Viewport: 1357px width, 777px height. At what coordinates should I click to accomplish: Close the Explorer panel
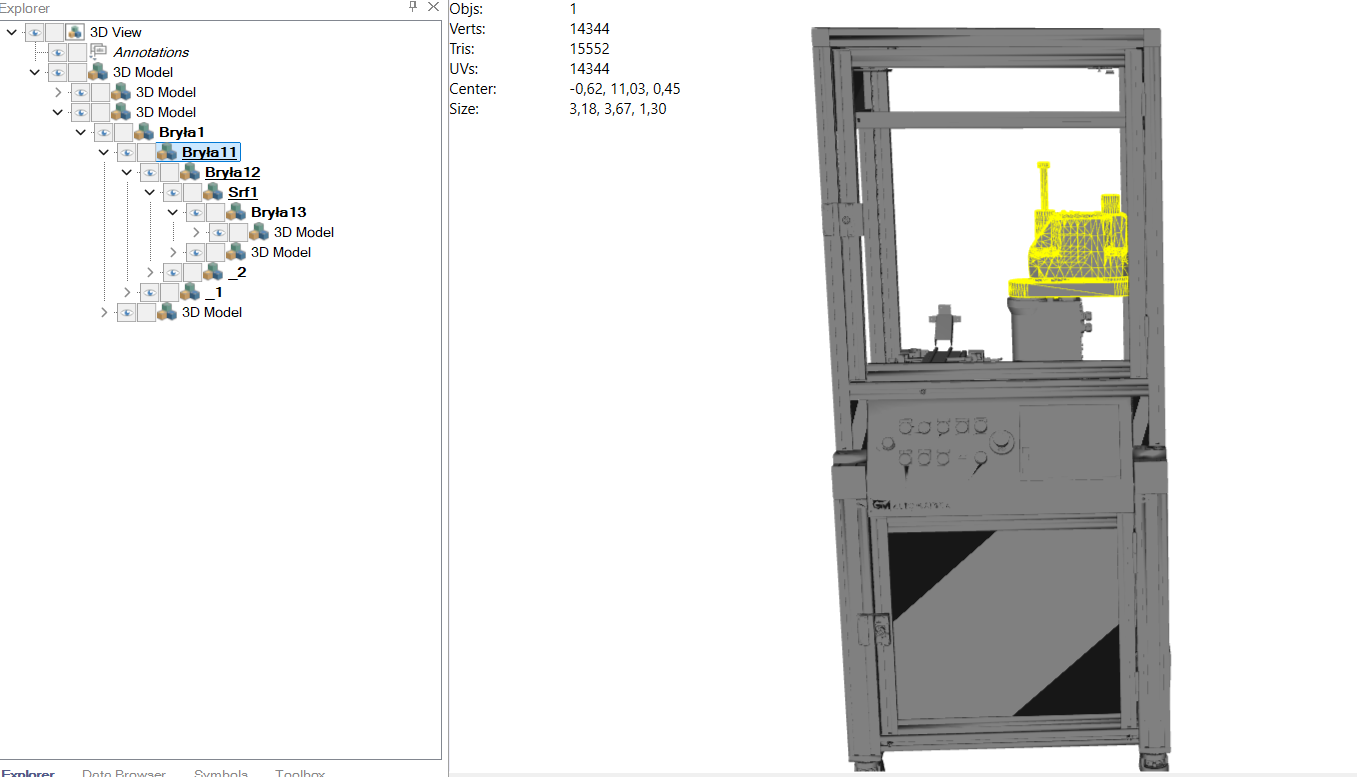click(433, 7)
